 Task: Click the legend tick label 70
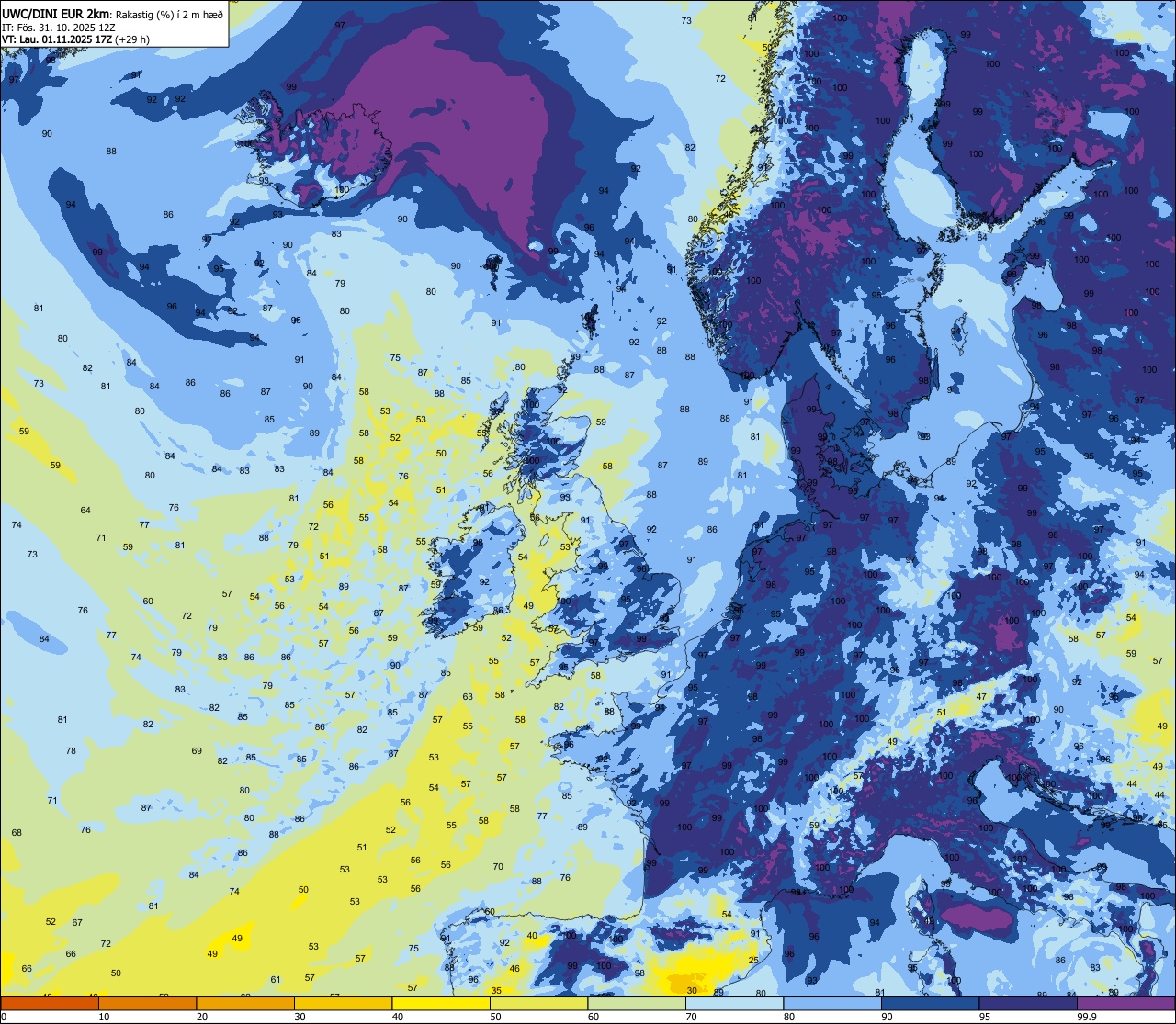691,1017
